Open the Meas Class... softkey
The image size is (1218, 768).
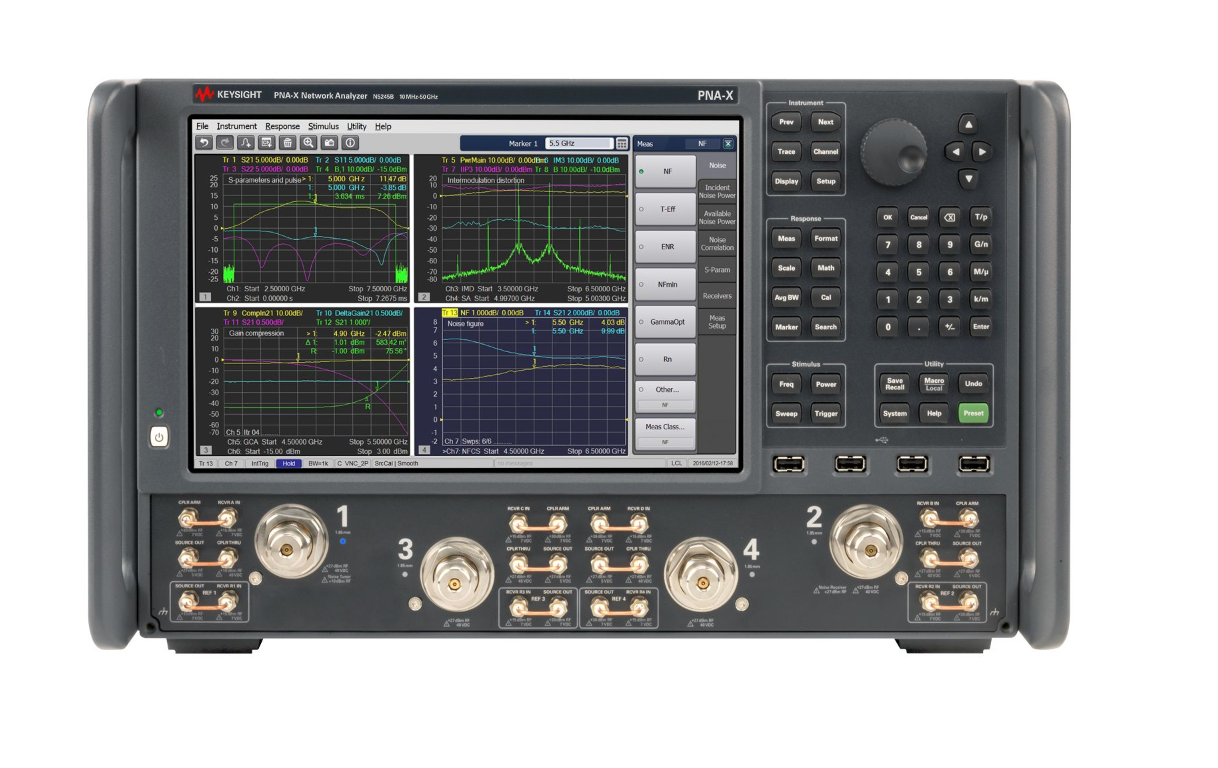(x=665, y=433)
